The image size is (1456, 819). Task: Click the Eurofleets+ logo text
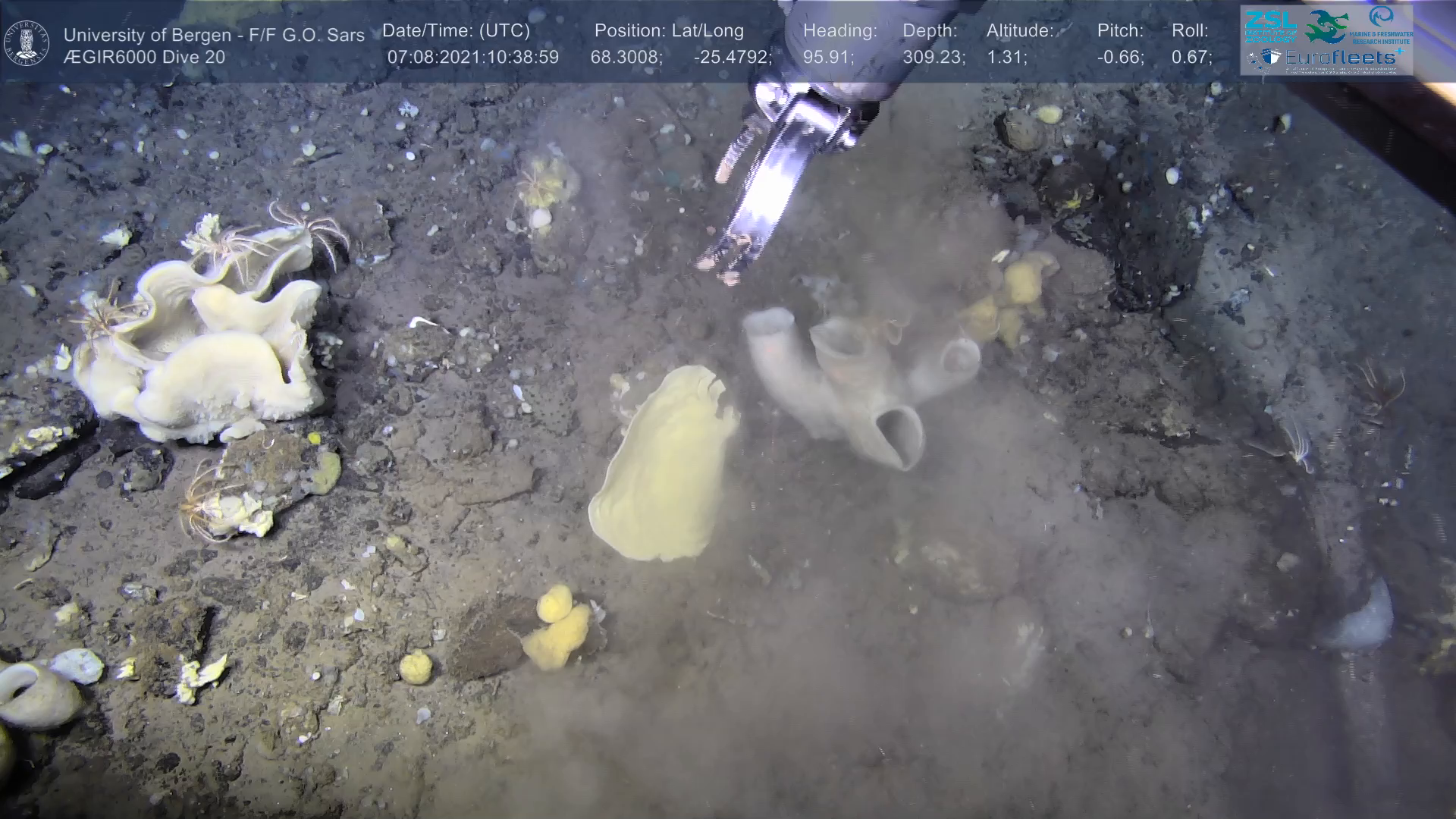pos(1340,58)
